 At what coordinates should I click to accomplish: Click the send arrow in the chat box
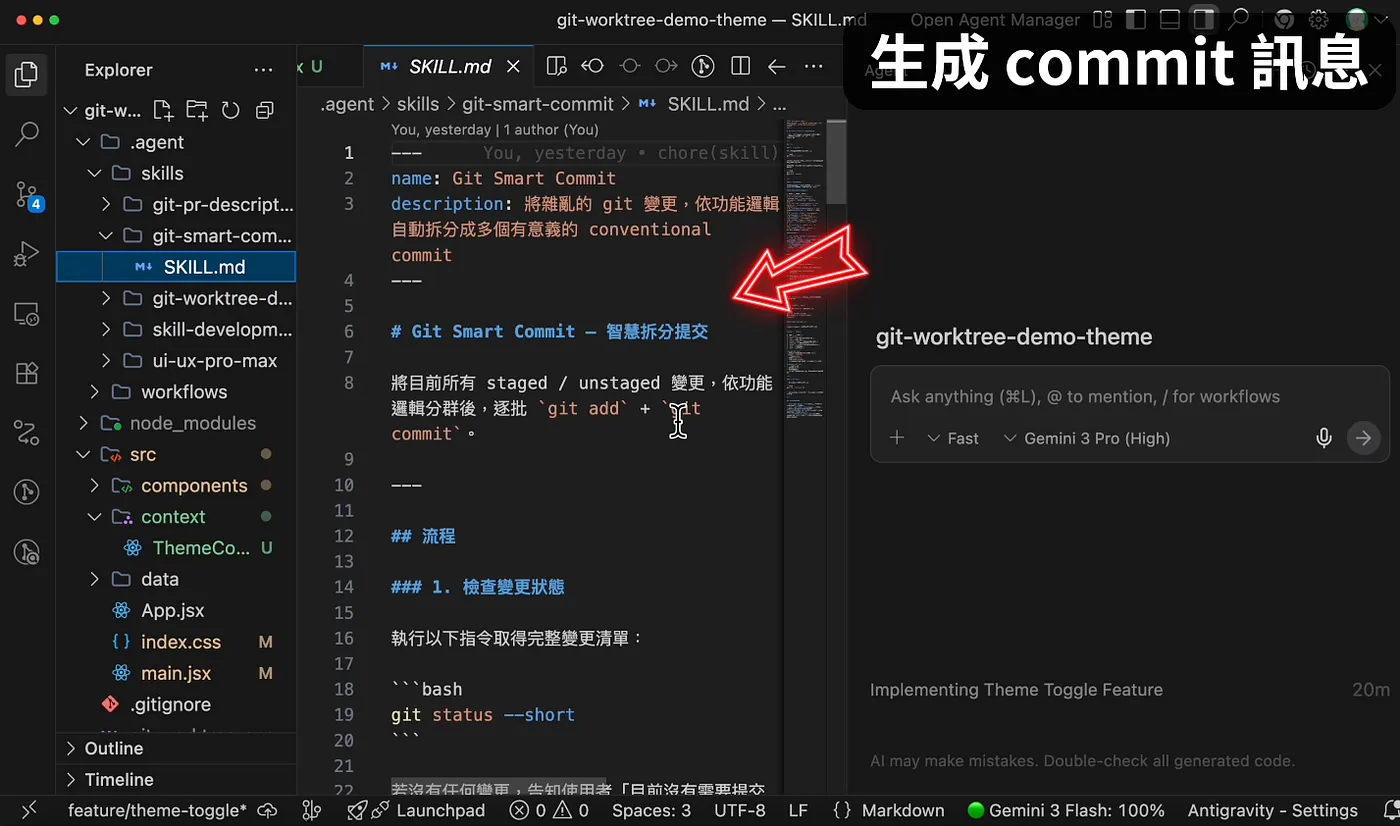pos(1363,438)
